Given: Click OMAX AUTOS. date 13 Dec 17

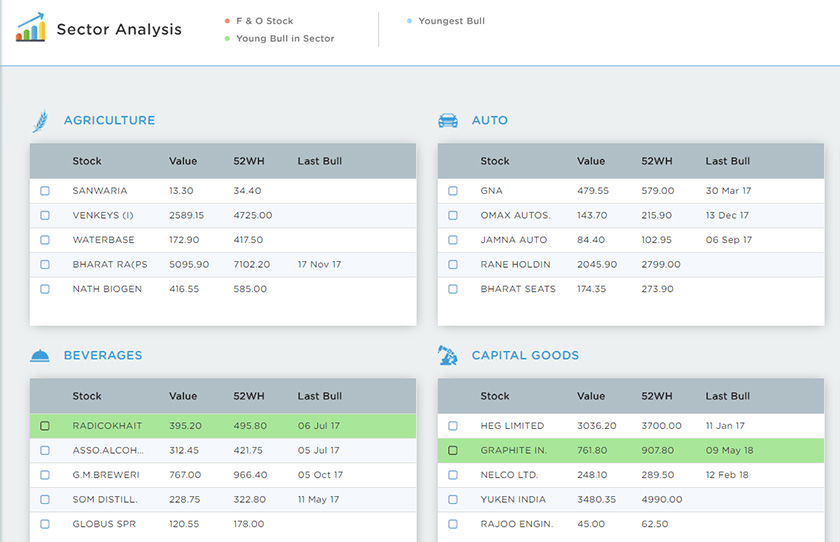Looking at the screenshot, I should 727,215.
